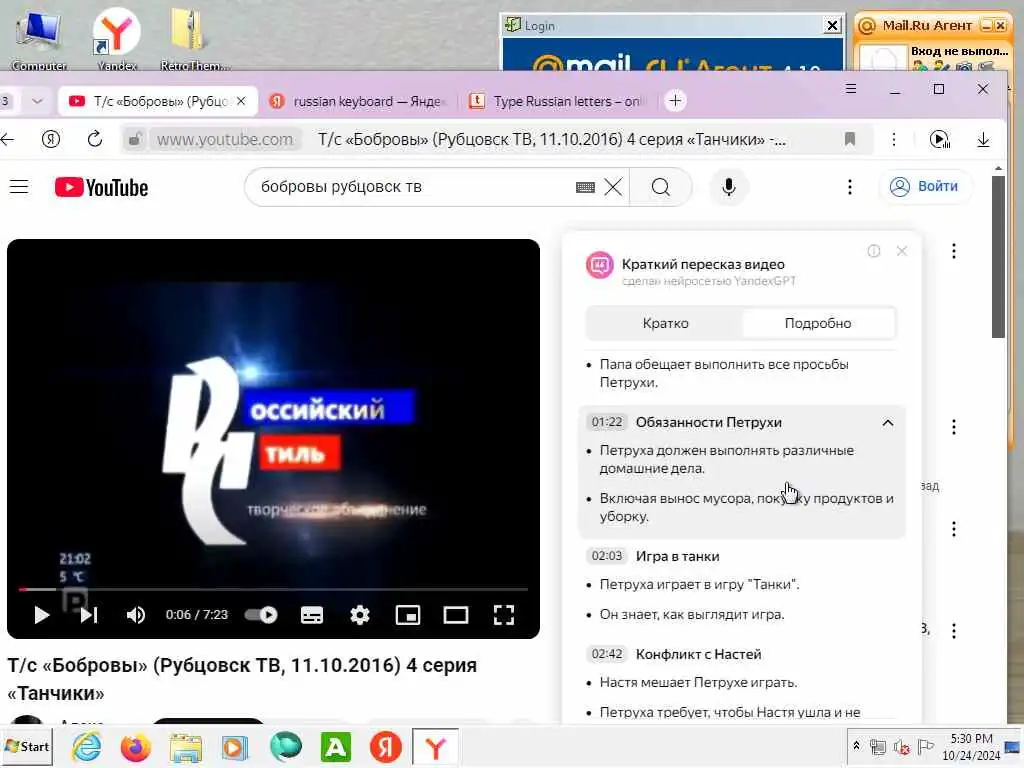Launch Internet Explorer from taskbar
The height and width of the screenshot is (768, 1024).
tap(86, 747)
